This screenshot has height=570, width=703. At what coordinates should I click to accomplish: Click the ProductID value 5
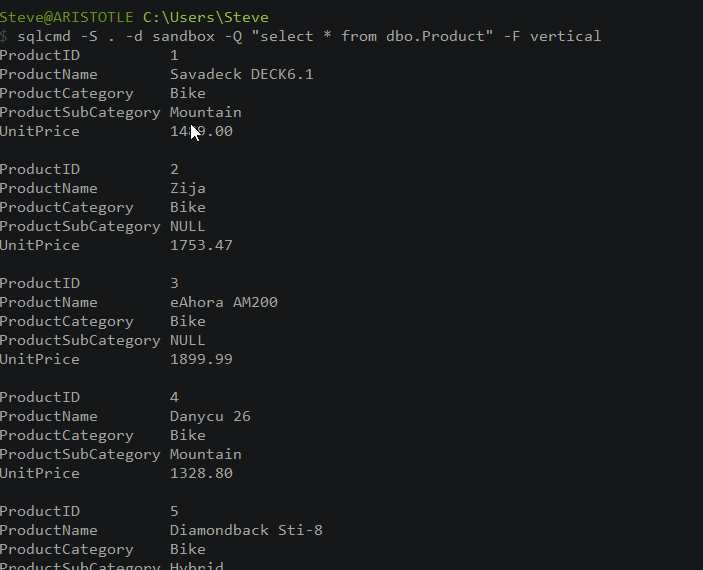tap(175, 511)
